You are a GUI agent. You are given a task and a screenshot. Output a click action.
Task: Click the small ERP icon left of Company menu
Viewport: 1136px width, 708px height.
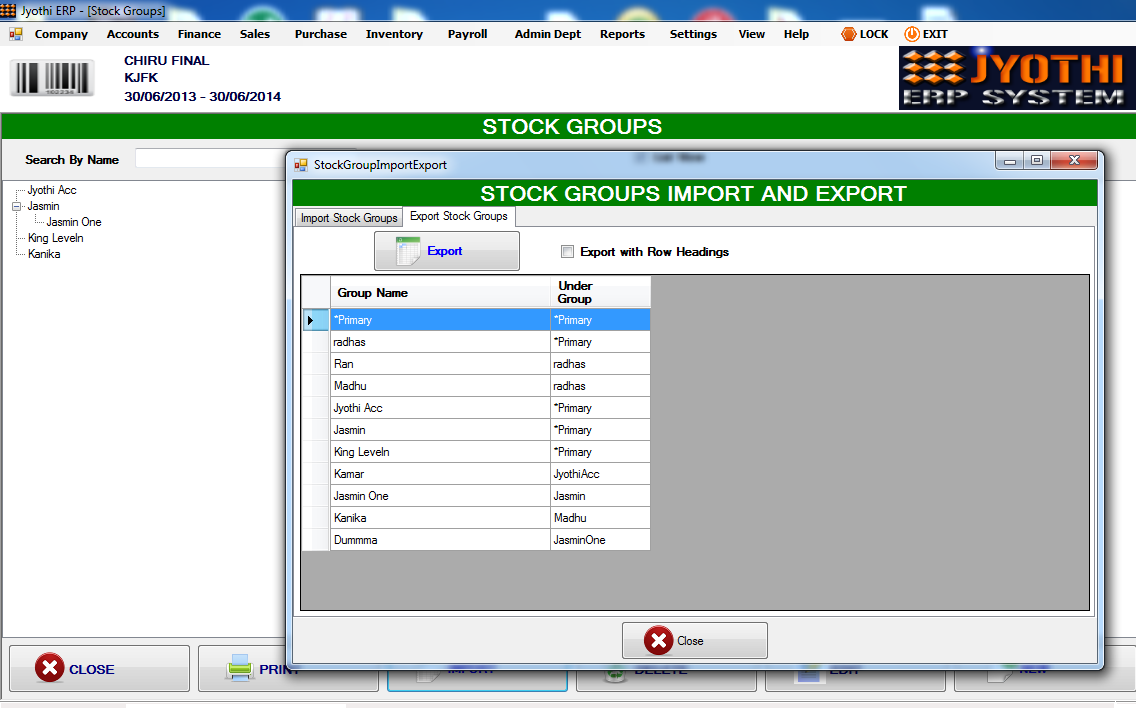pos(14,33)
